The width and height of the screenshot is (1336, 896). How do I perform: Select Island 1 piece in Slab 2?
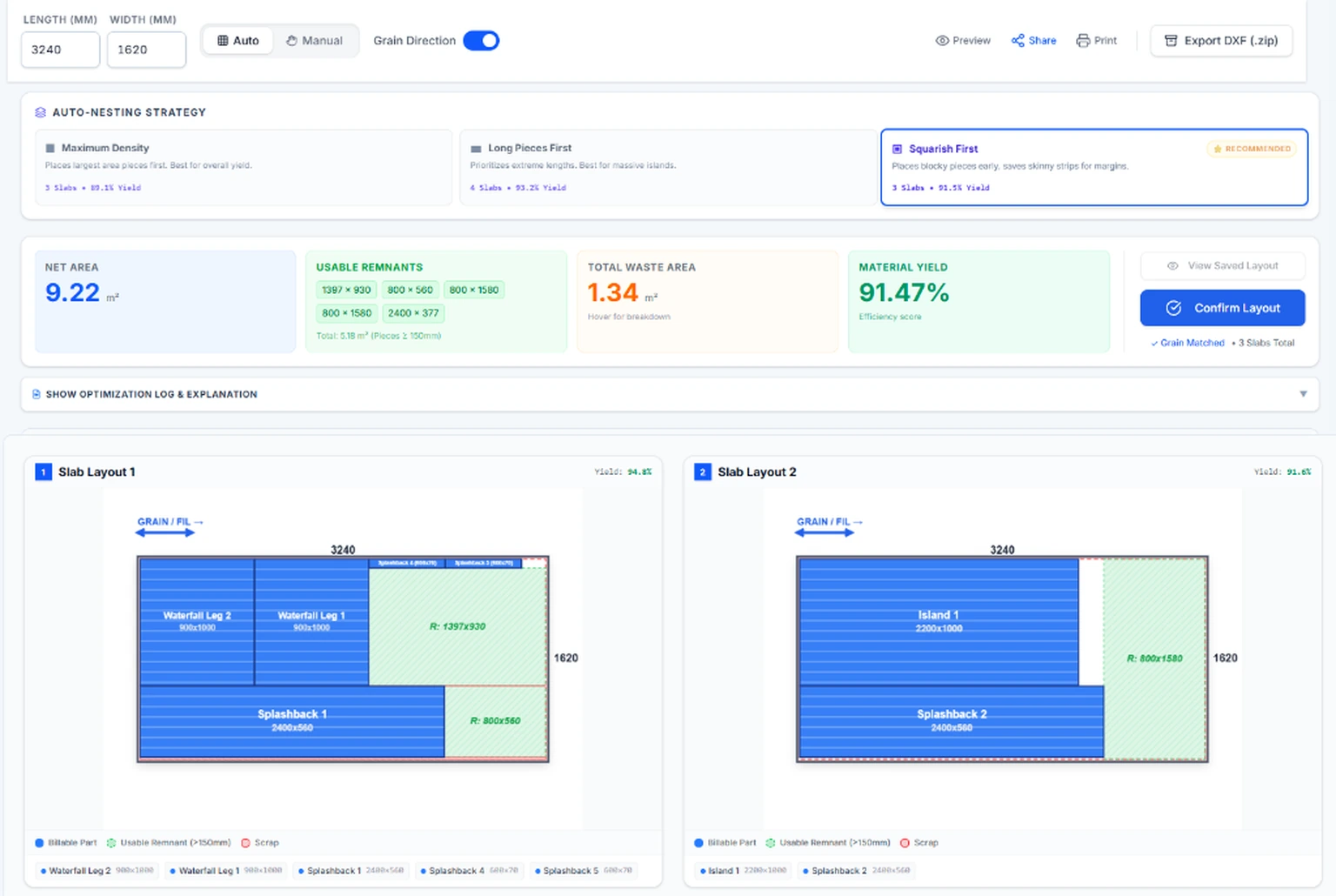click(939, 621)
